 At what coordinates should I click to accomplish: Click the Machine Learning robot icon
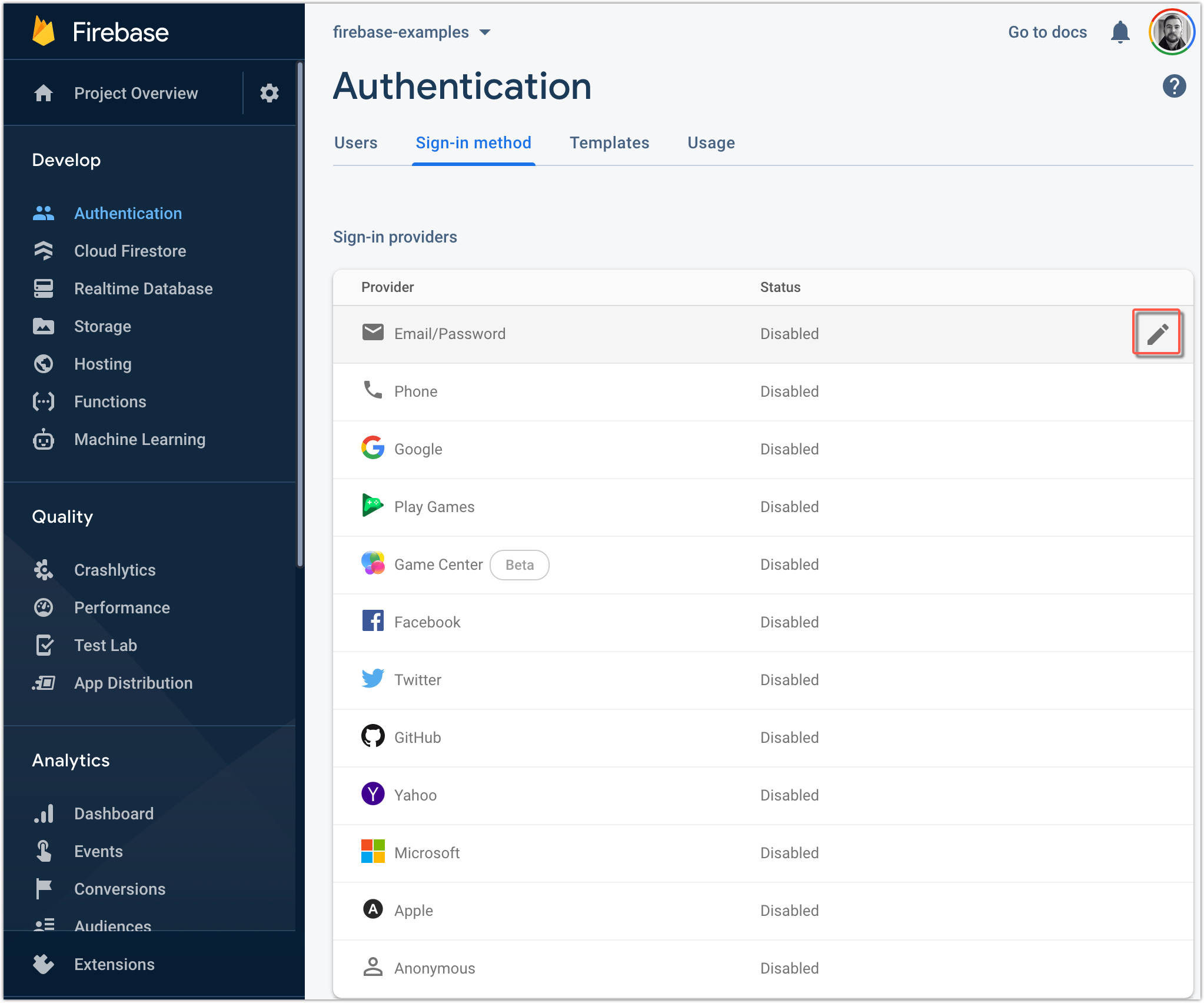(44, 439)
